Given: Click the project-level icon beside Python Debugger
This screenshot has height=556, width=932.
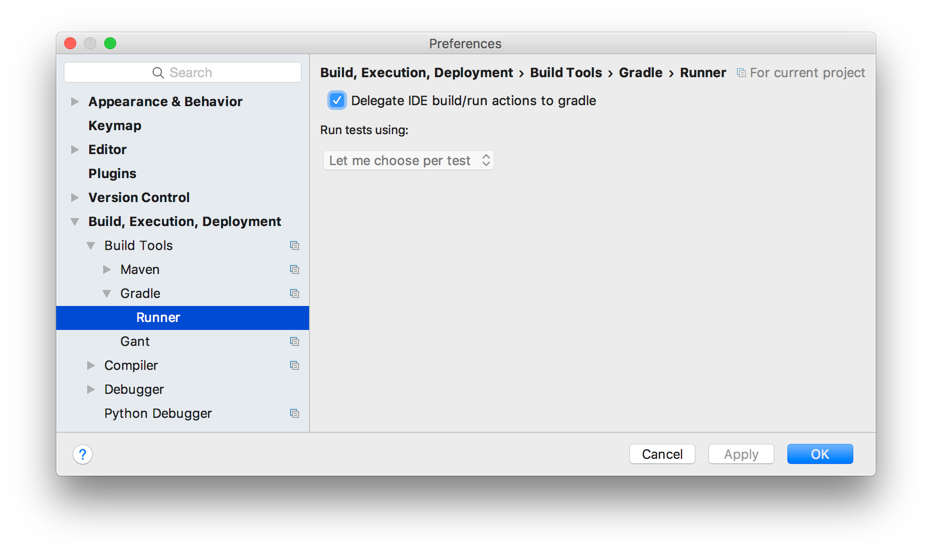Looking at the screenshot, I should pos(294,413).
